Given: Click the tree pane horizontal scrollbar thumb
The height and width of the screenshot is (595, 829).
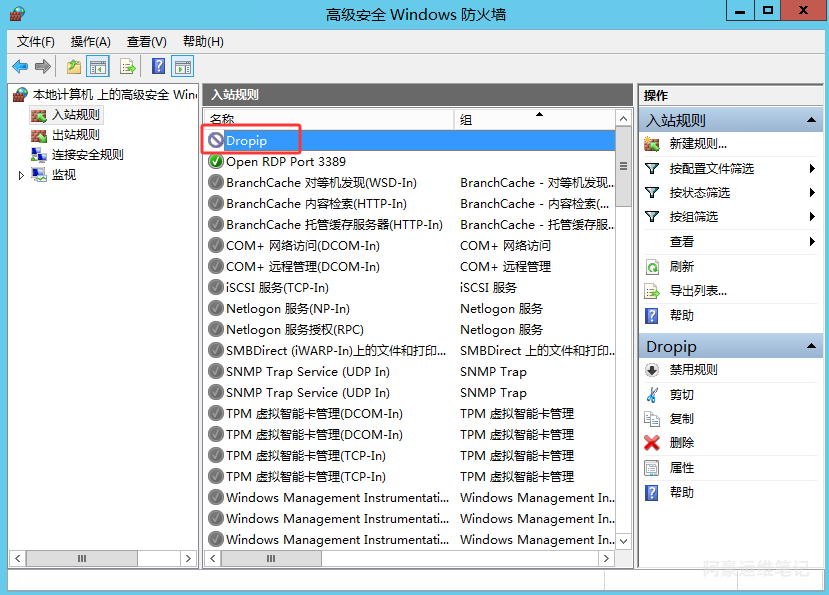Looking at the screenshot, I should (x=82, y=558).
